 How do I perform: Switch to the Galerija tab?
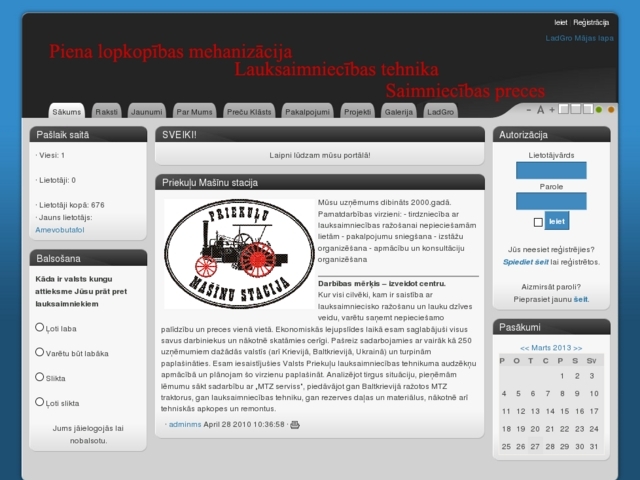pyautogui.click(x=398, y=112)
